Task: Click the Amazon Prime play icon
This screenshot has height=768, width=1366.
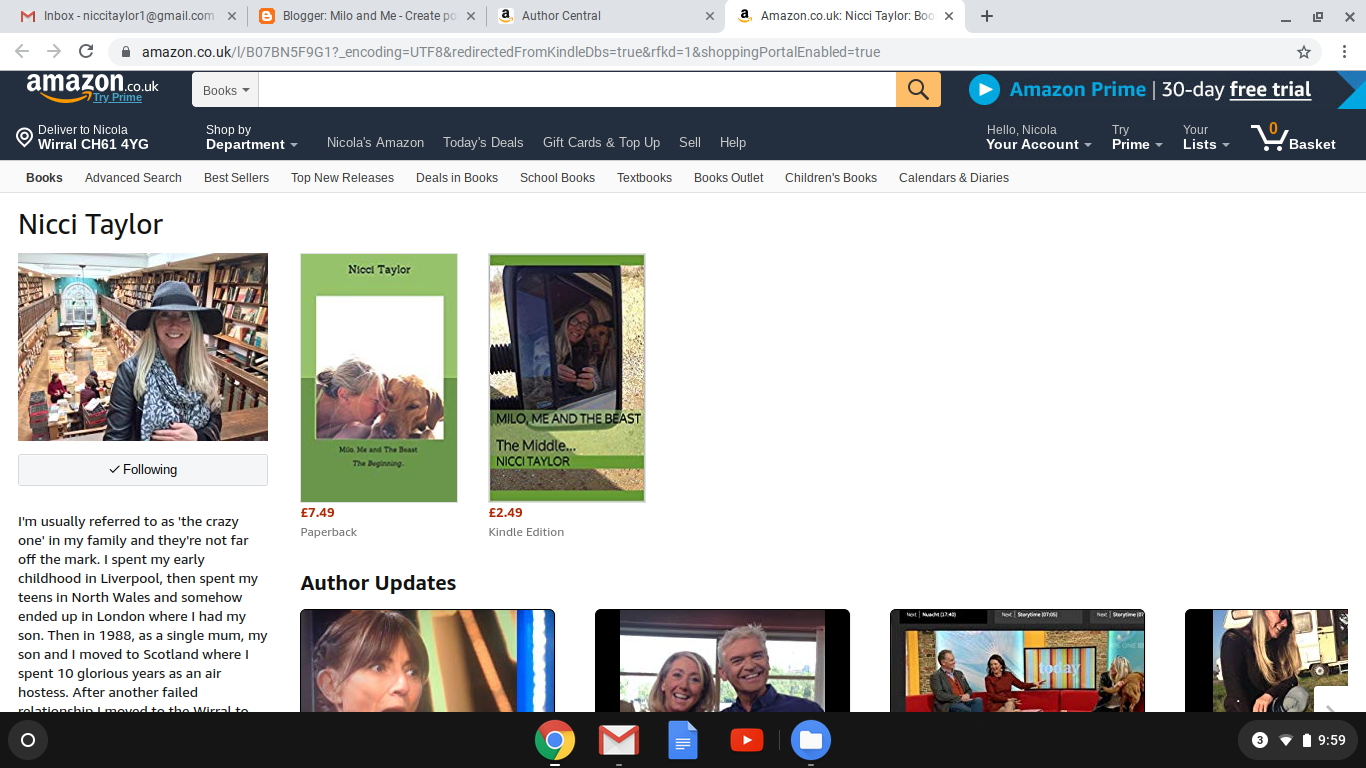Action: tap(984, 90)
